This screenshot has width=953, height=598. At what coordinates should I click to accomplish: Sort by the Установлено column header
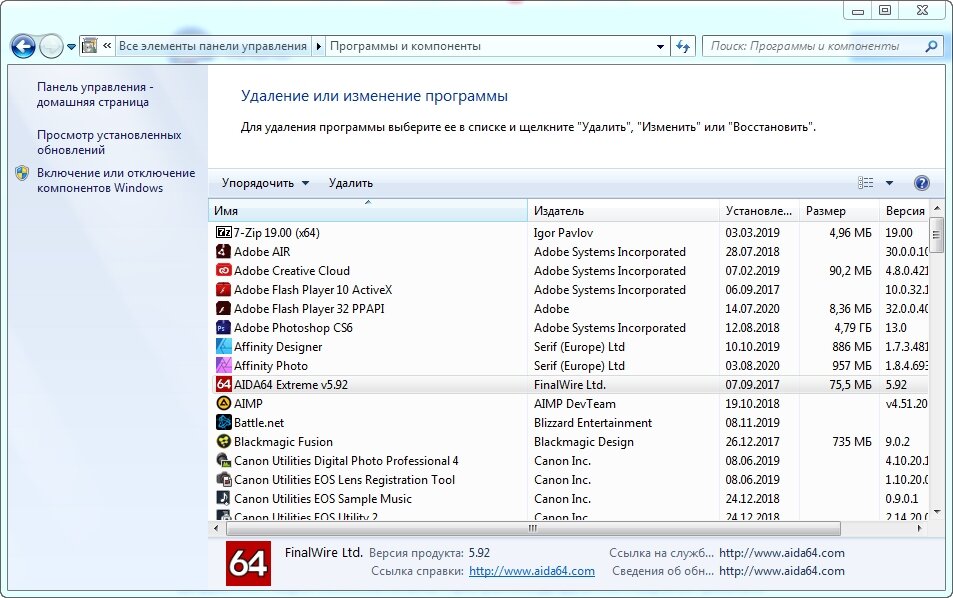[x=759, y=211]
